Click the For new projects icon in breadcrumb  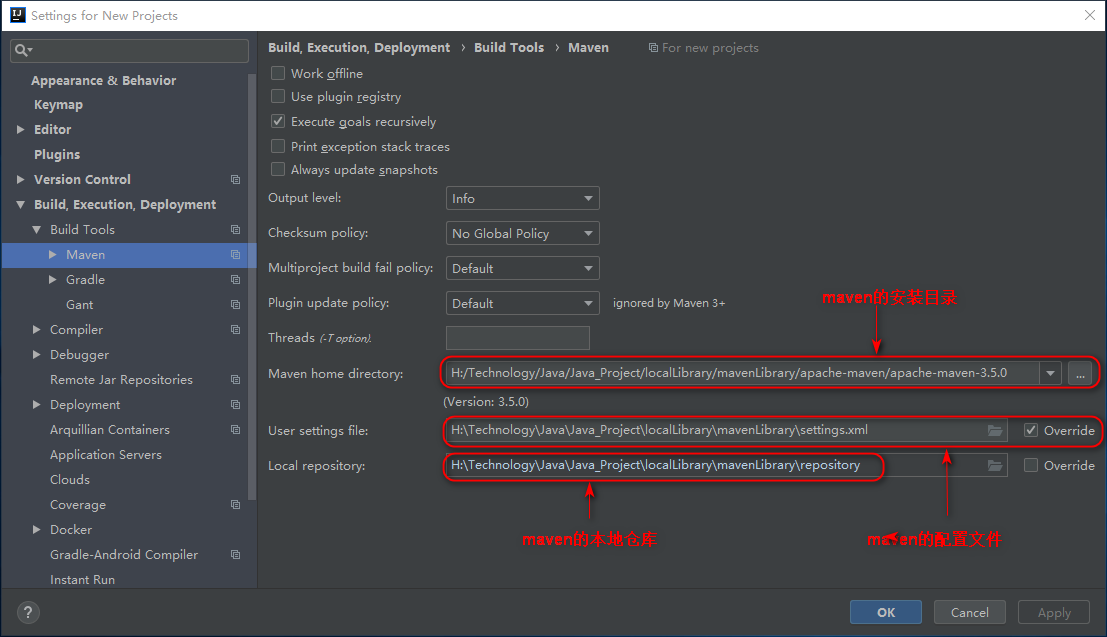[x=653, y=48]
